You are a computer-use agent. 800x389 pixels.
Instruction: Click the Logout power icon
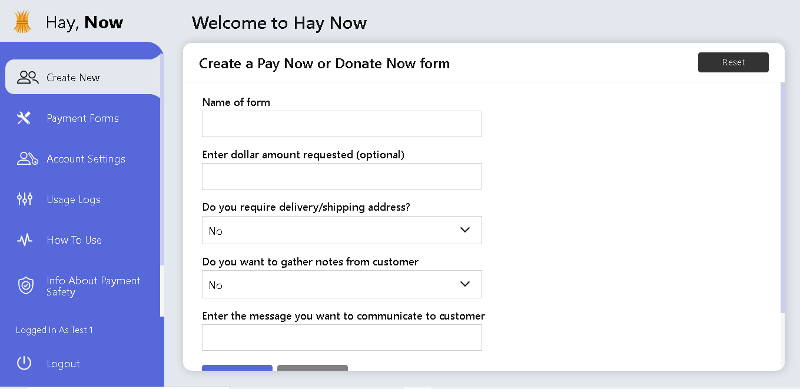pos(24,363)
